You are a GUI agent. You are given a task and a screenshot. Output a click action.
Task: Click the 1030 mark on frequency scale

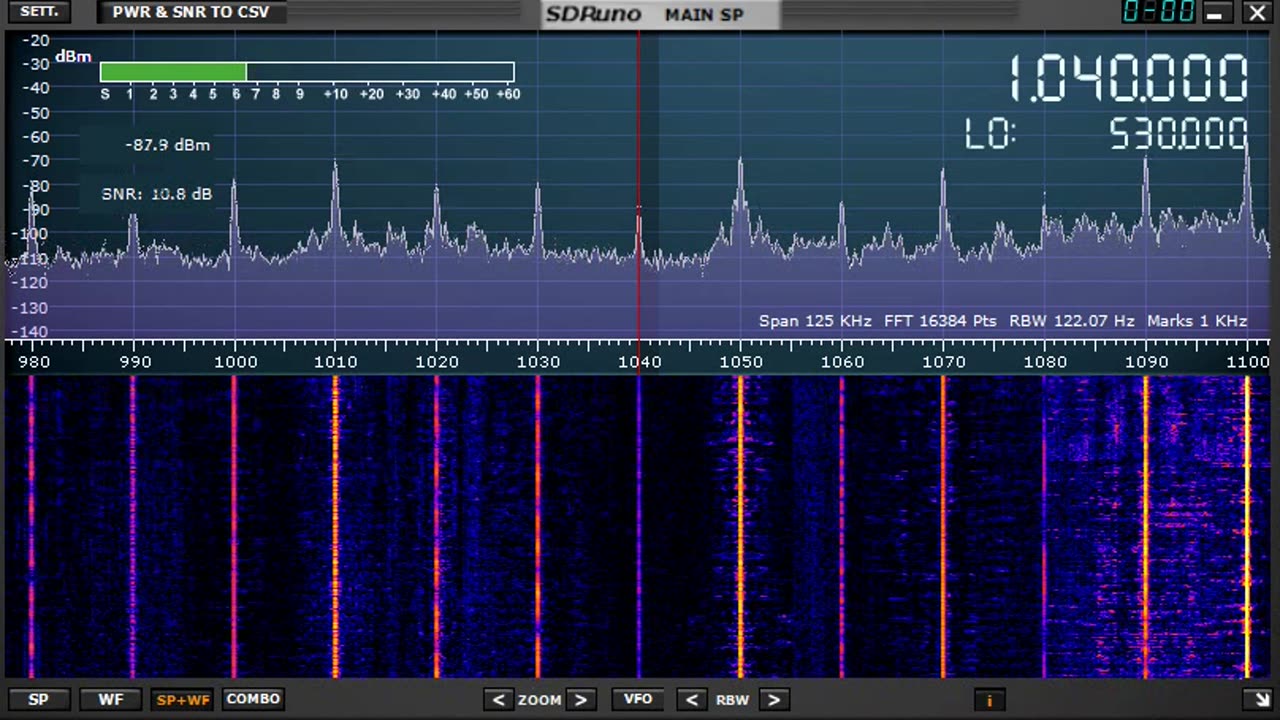tap(538, 362)
